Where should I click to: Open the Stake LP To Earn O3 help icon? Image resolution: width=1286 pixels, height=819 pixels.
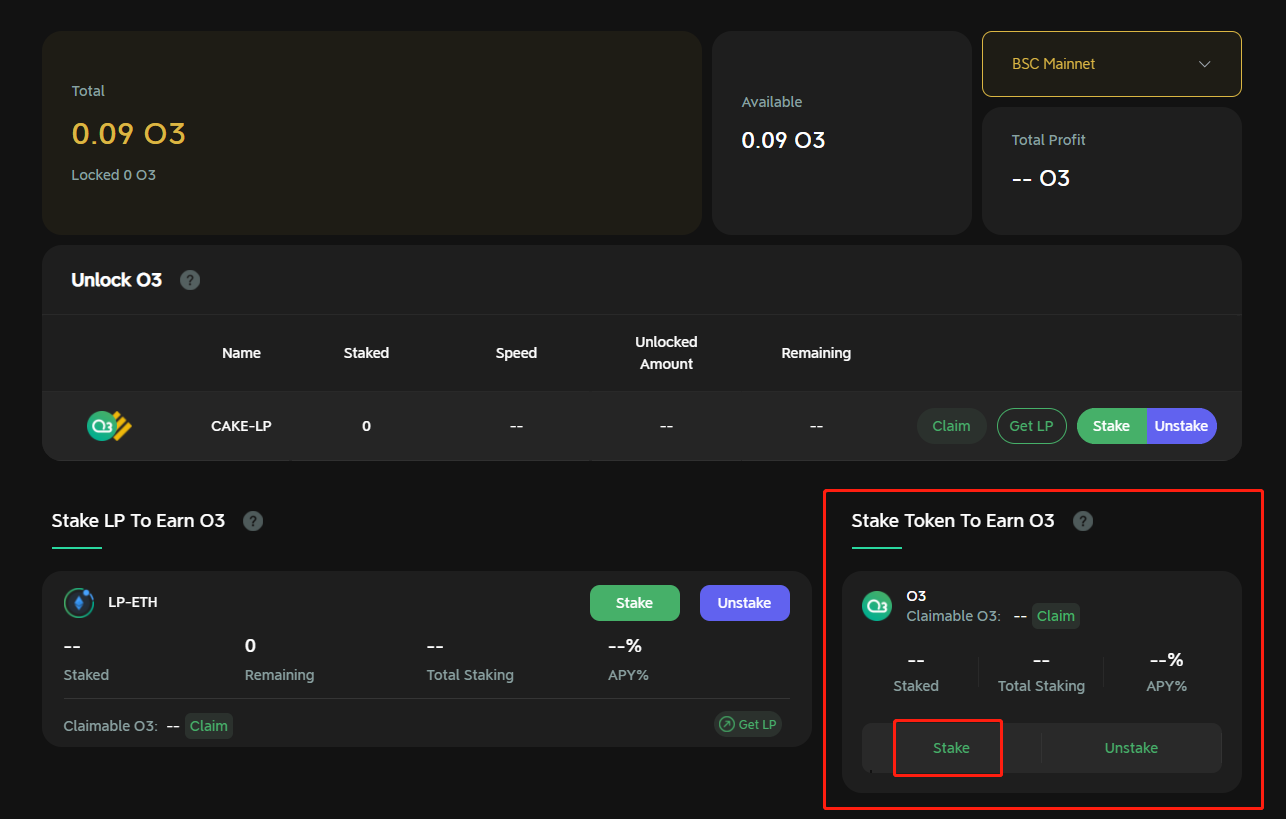tap(253, 521)
